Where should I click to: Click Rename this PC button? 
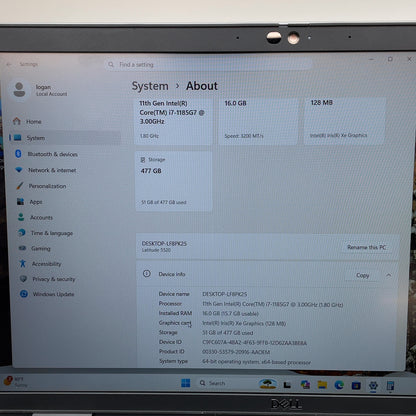click(x=367, y=247)
